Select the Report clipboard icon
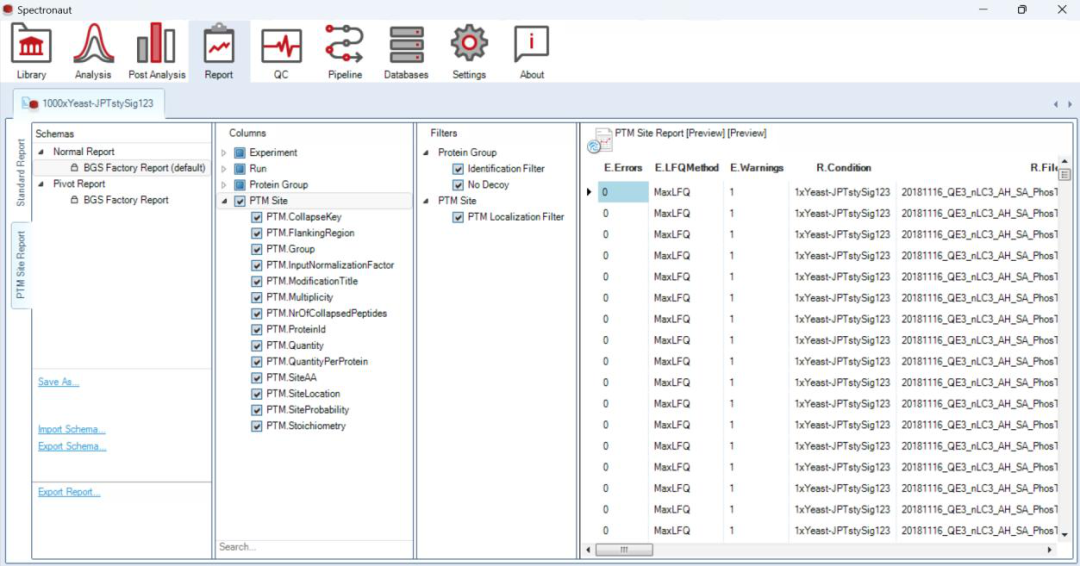Image resolution: width=1080 pixels, height=566 pixels. click(219, 43)
